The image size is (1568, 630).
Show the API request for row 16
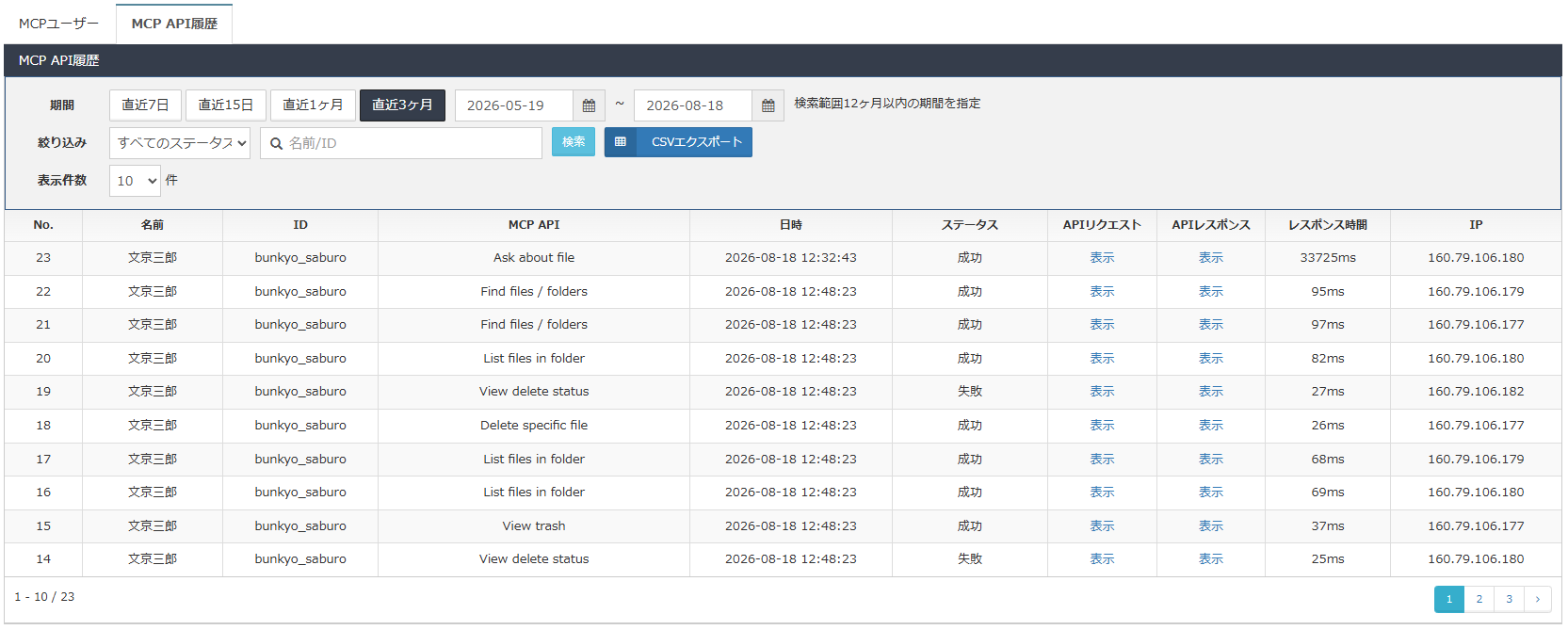(1102, 493)
